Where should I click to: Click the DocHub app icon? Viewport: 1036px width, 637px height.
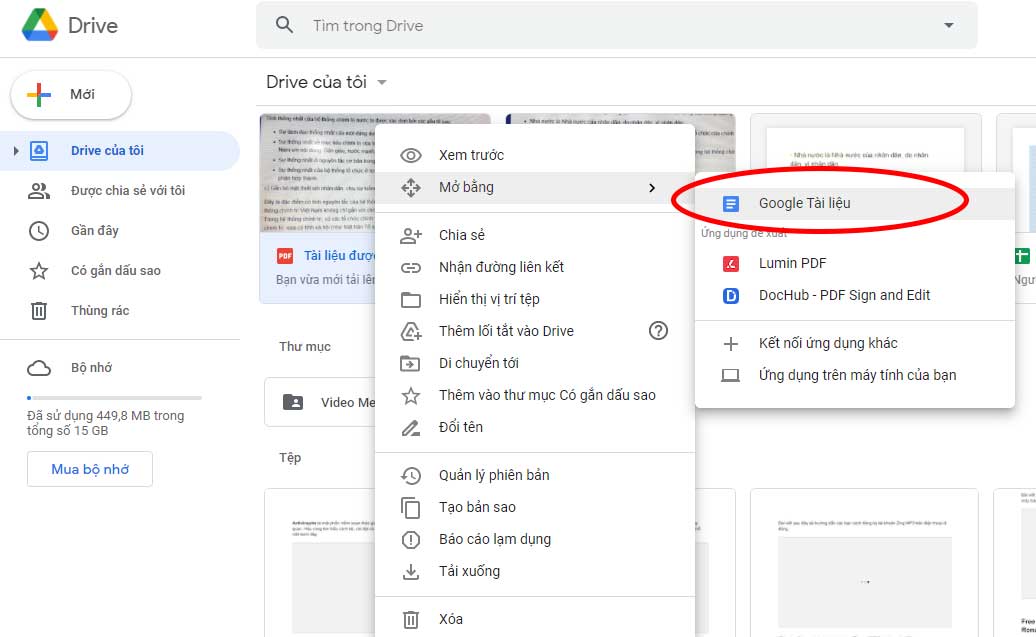731,295
